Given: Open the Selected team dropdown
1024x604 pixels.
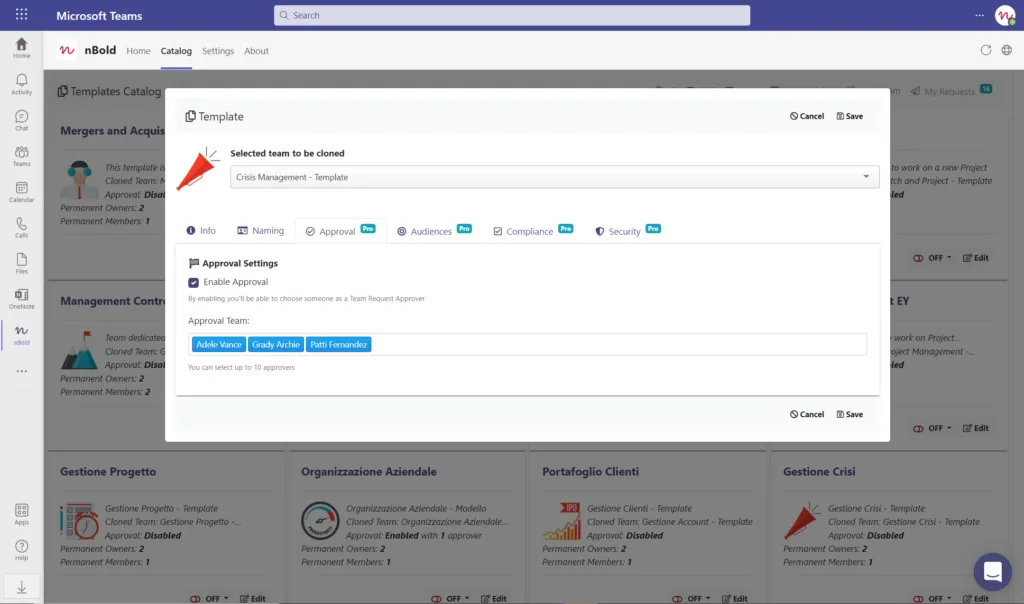Looking at the screenshot, I should point(554,177).
